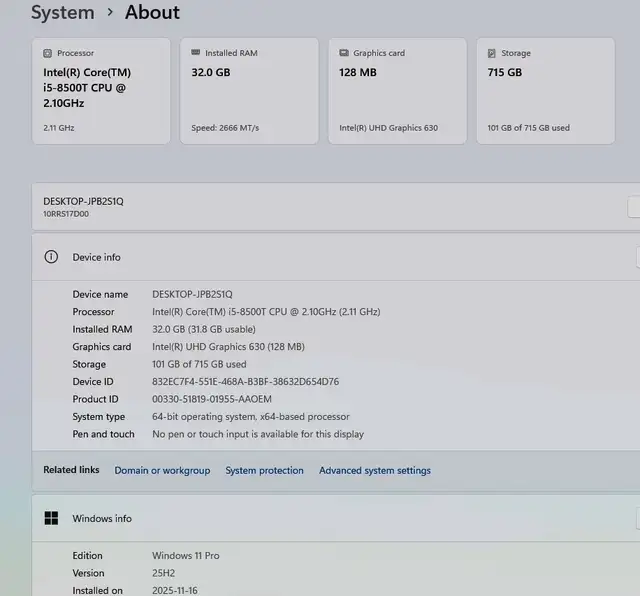Click 101 GB of 715 GB used on Storage card
The image size is (640, 596).
529,128
